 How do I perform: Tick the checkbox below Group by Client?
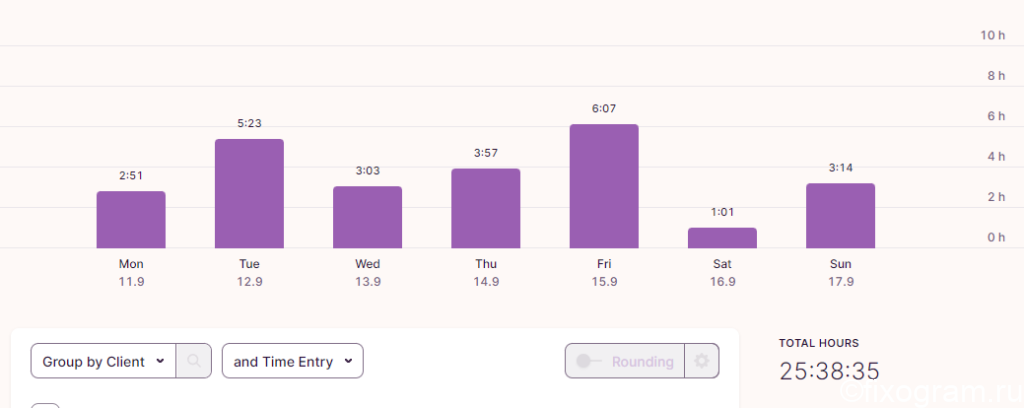pos(46,406)
